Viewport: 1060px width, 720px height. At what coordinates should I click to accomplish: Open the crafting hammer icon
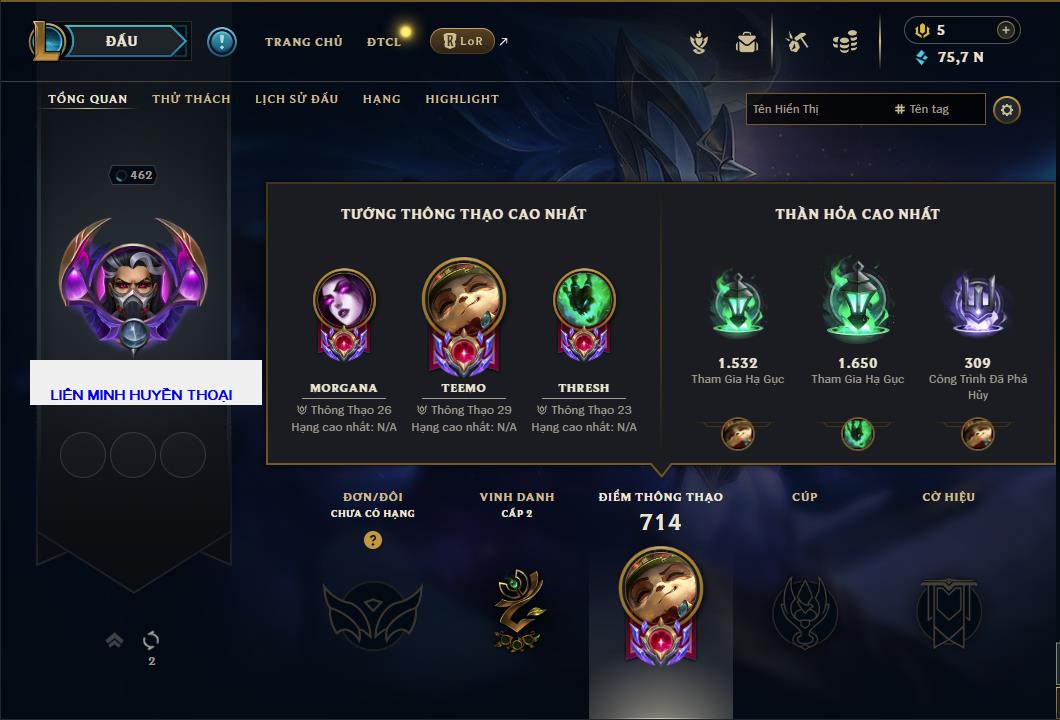[797, 43]
